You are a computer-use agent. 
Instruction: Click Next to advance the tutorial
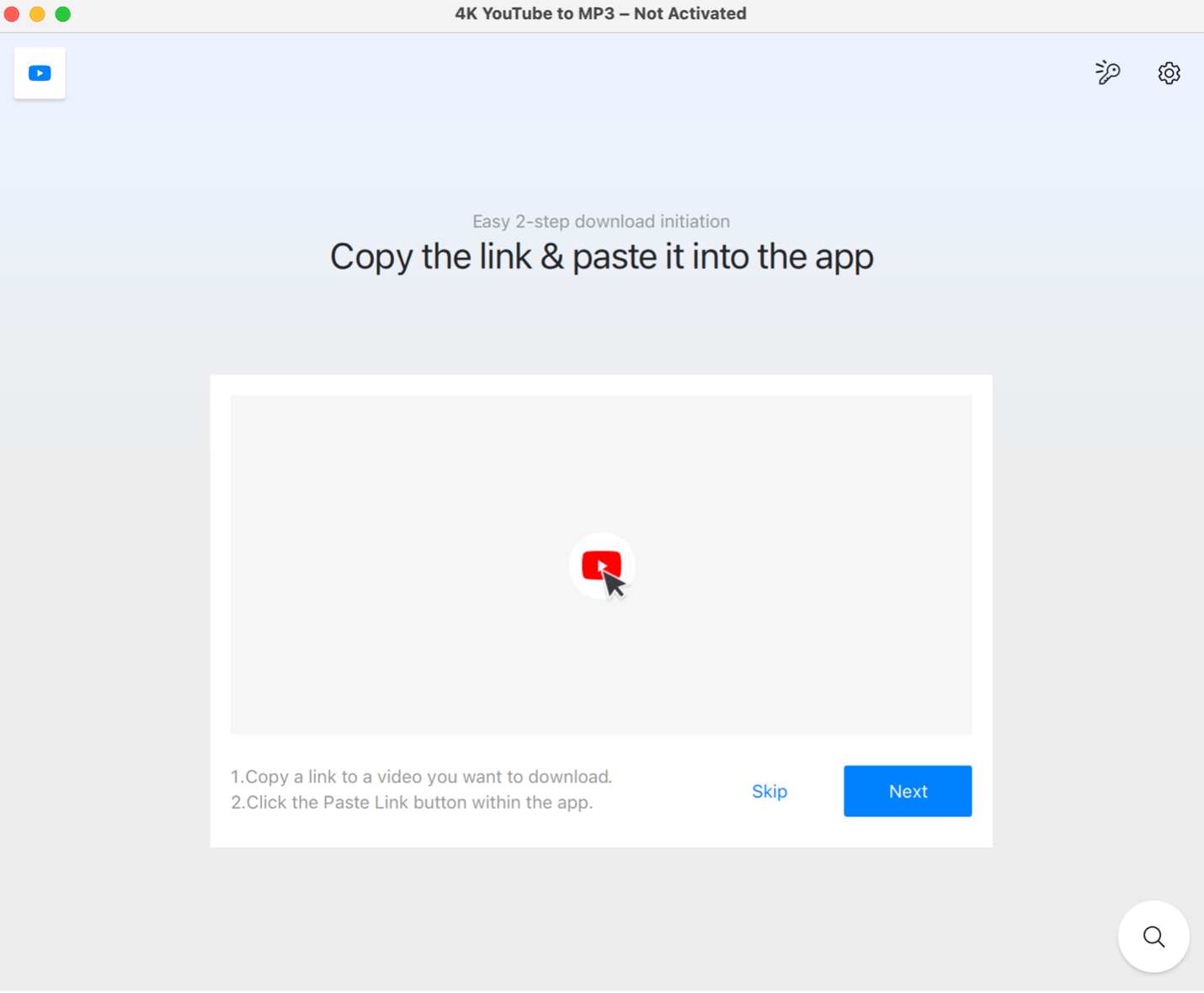tap(908, 791)
